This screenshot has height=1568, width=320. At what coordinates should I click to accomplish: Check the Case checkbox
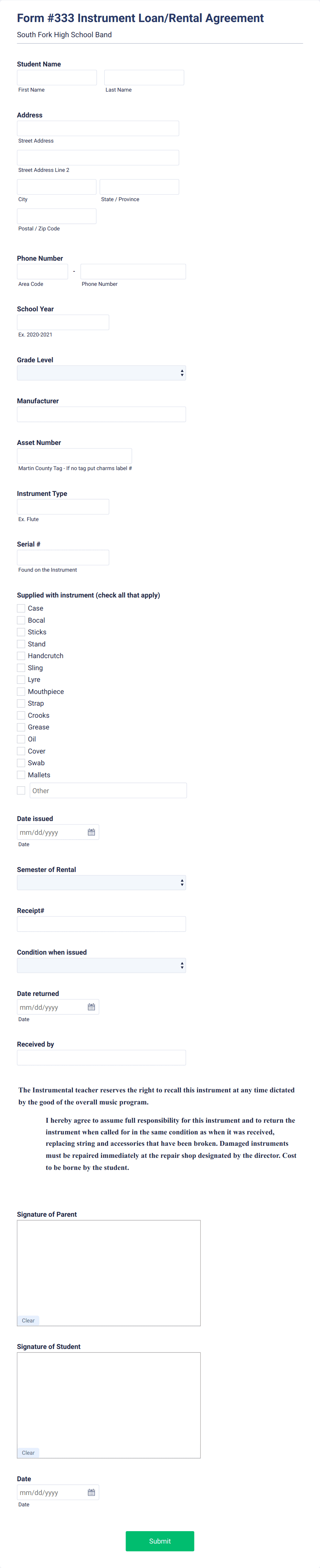pyautogui.click(x=21, y=608)
